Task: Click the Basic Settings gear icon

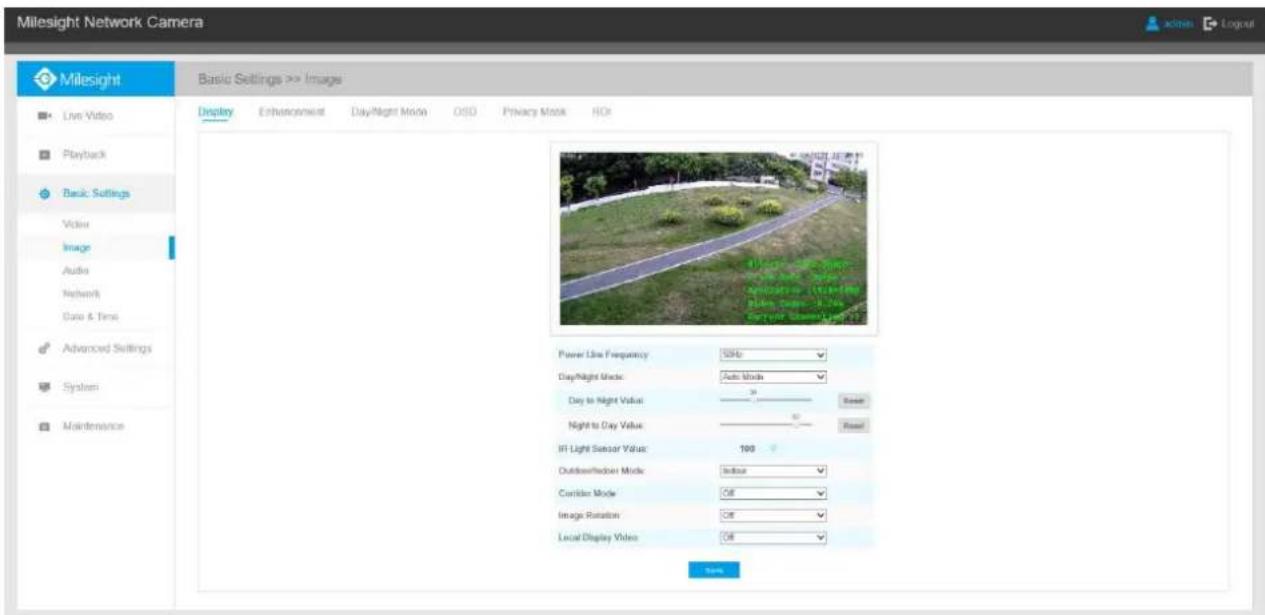Action: point(43,194)
